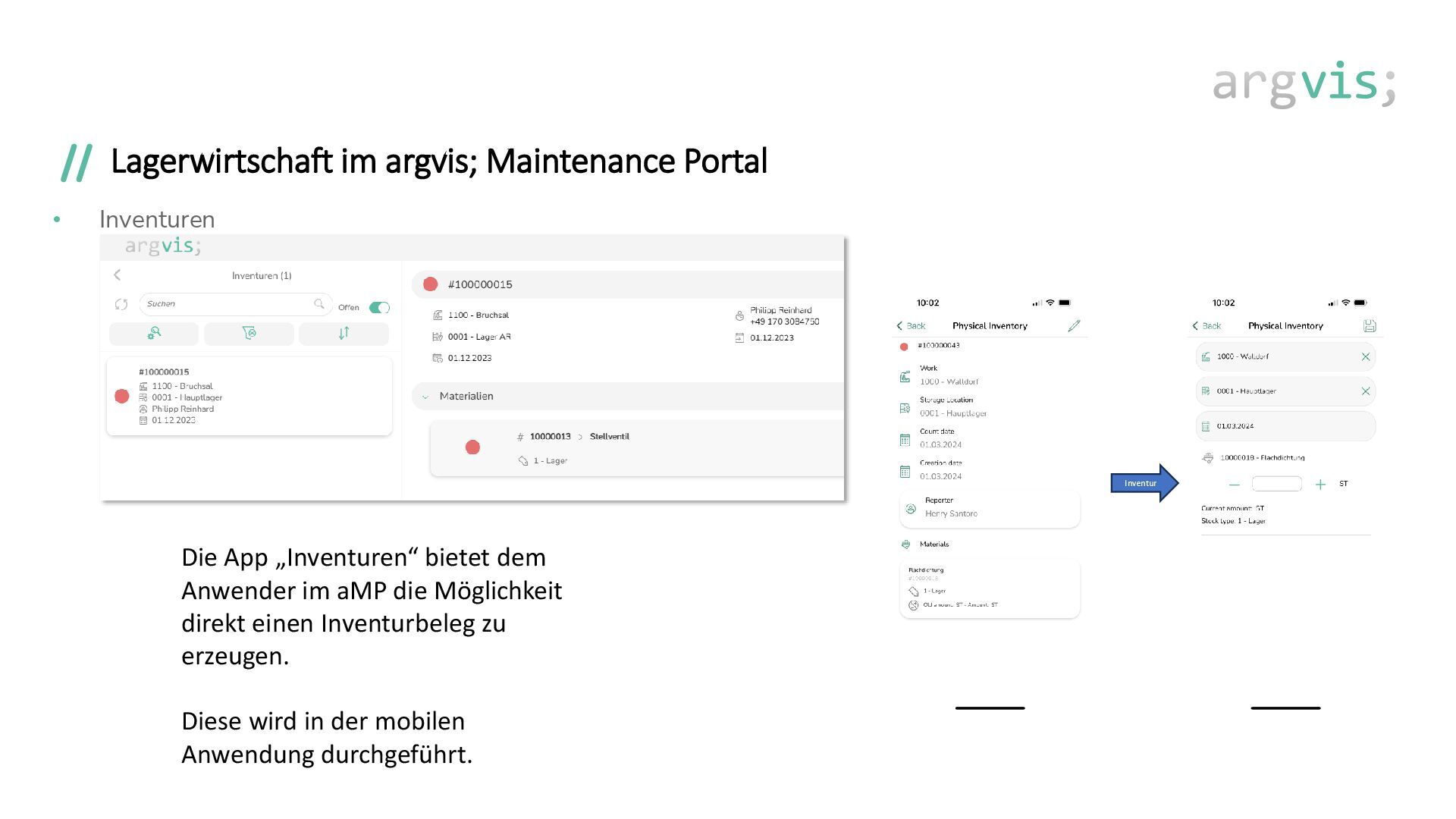Clear the 0001 - Hauptlager field with its X
The image size is (1456, 819).
click(x=1366, y=391)
